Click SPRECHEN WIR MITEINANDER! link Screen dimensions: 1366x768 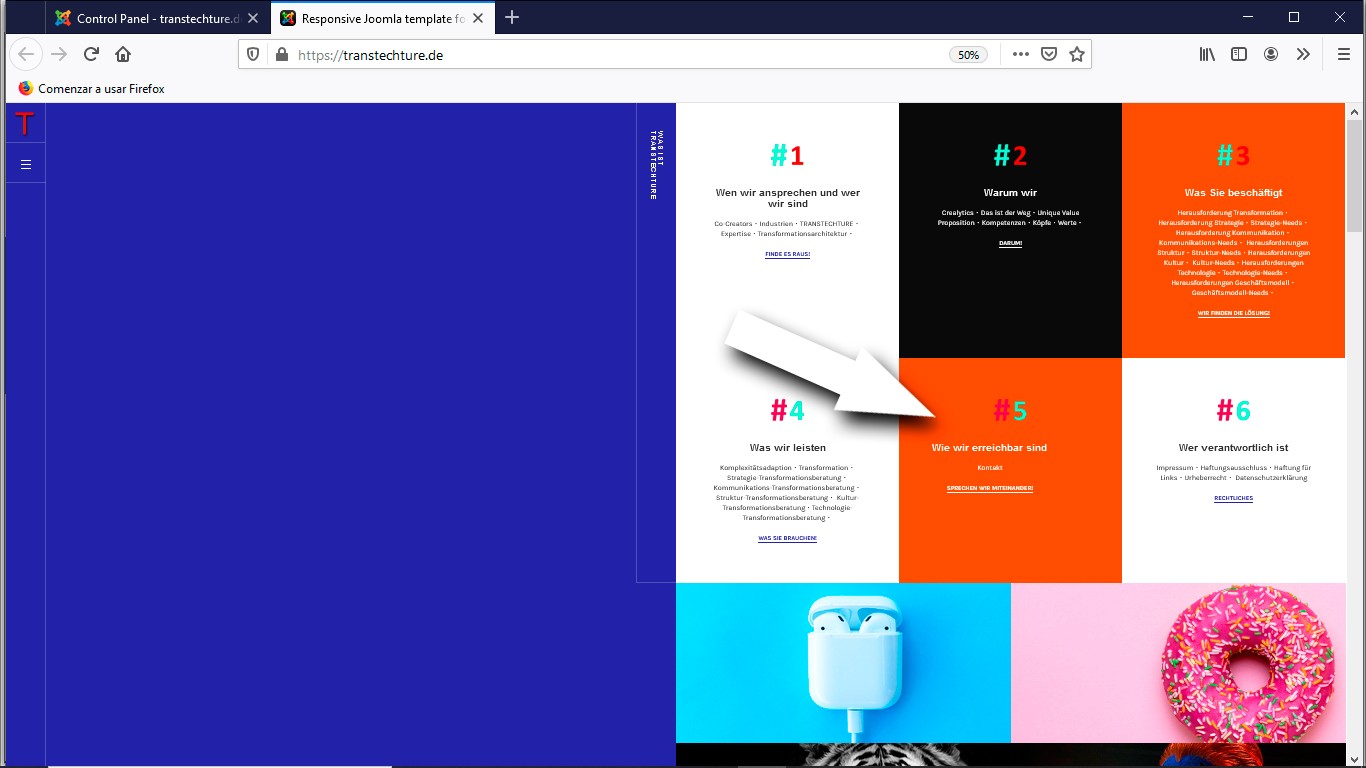tap(990, 489)
